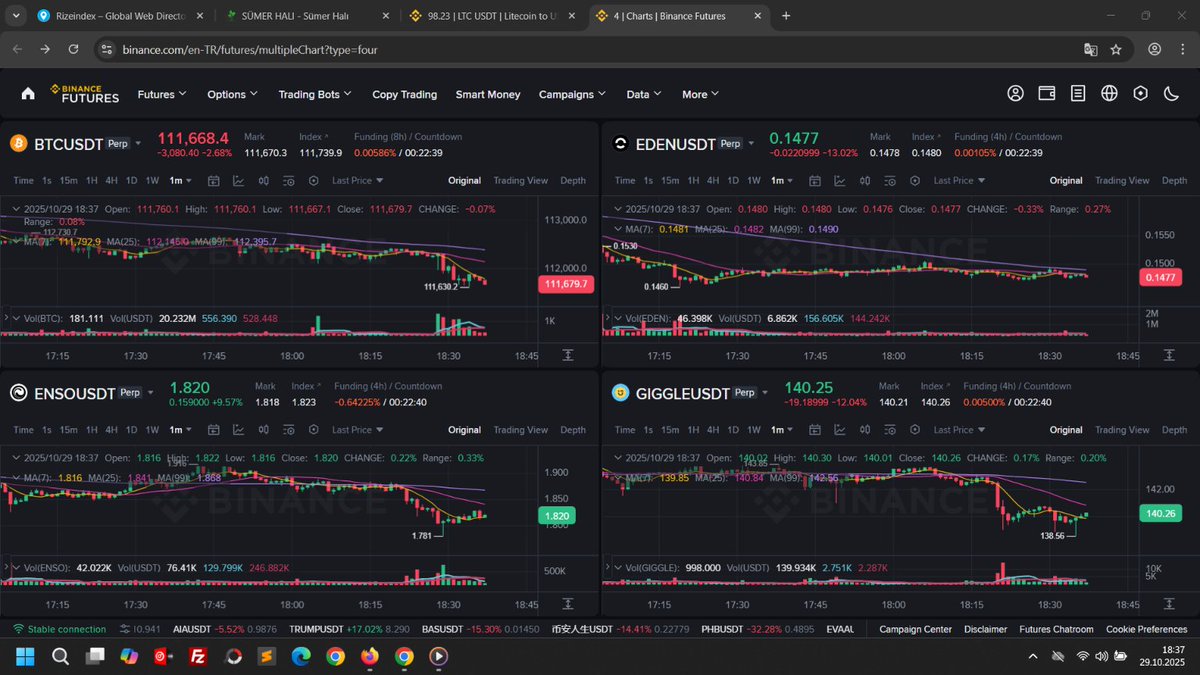The width and height of the screenshot is (1200, 675).
Task: Open the Futures menu in header
Action: (162, 94)
